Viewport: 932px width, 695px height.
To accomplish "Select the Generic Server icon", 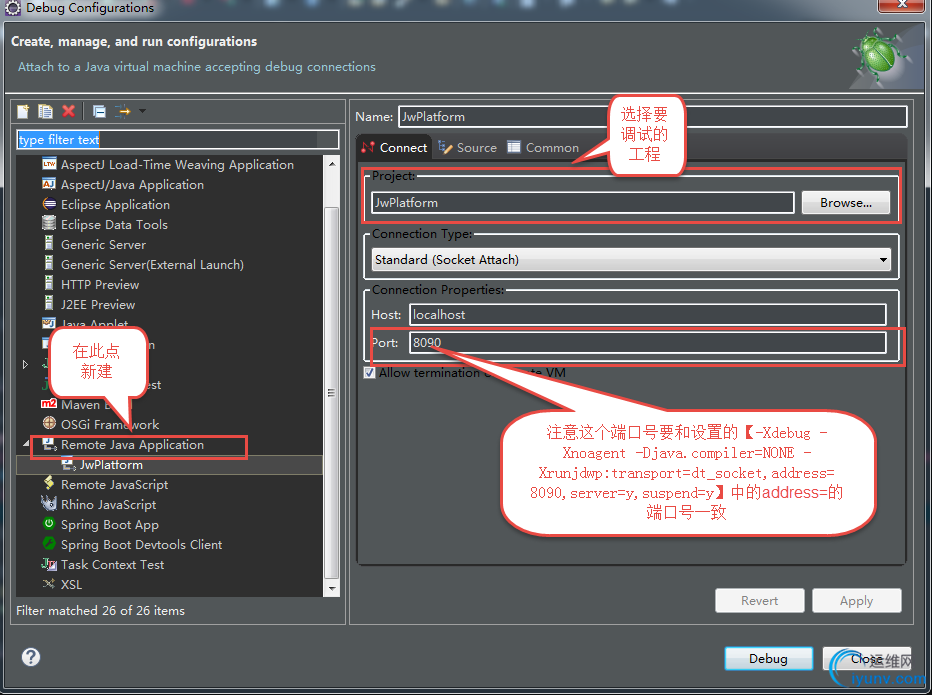I will coord(49,244).
